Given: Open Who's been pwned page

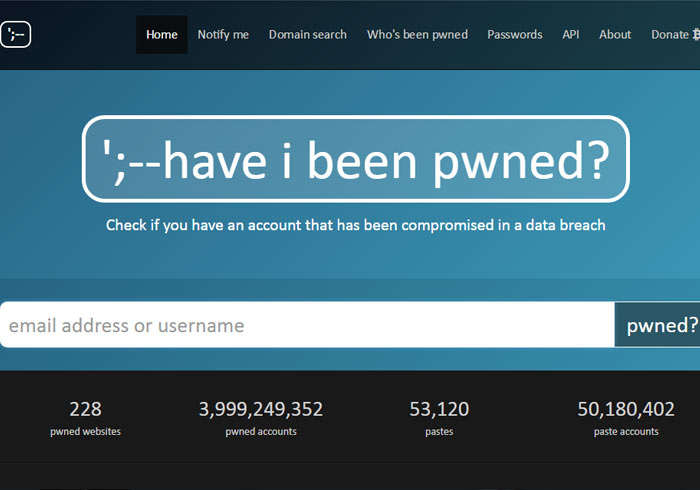Looking at the screenshot, I should click(417, 35).
